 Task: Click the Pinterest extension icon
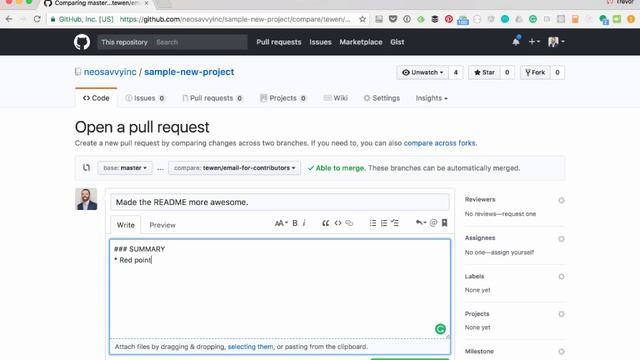449,19
